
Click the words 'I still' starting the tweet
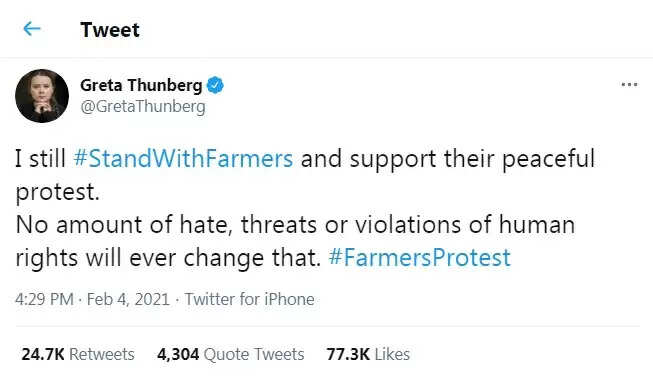pyautogui.click(x=40, y=159)
